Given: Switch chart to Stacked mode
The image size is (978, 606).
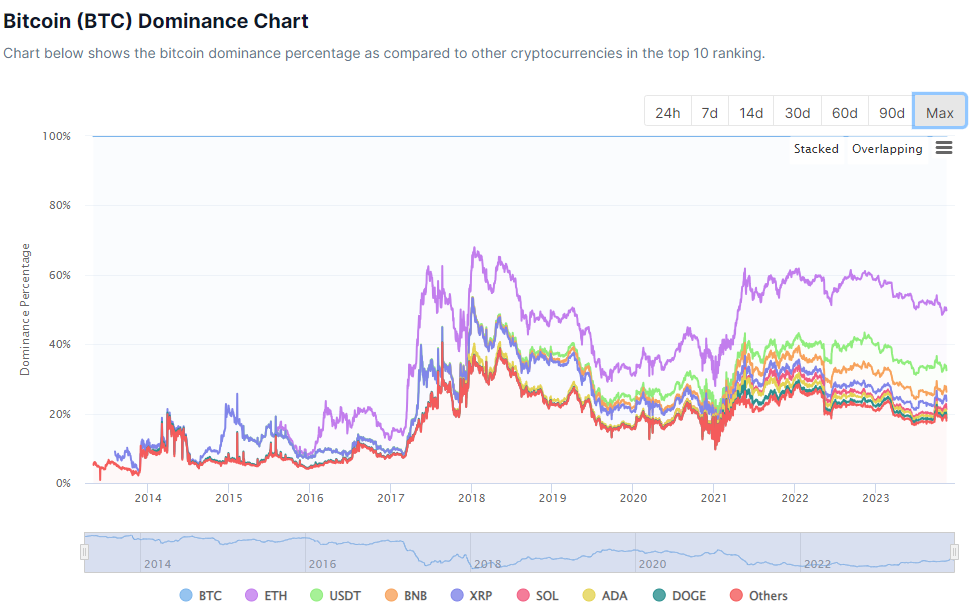Looking at the screenshot, I should [816, 149].
